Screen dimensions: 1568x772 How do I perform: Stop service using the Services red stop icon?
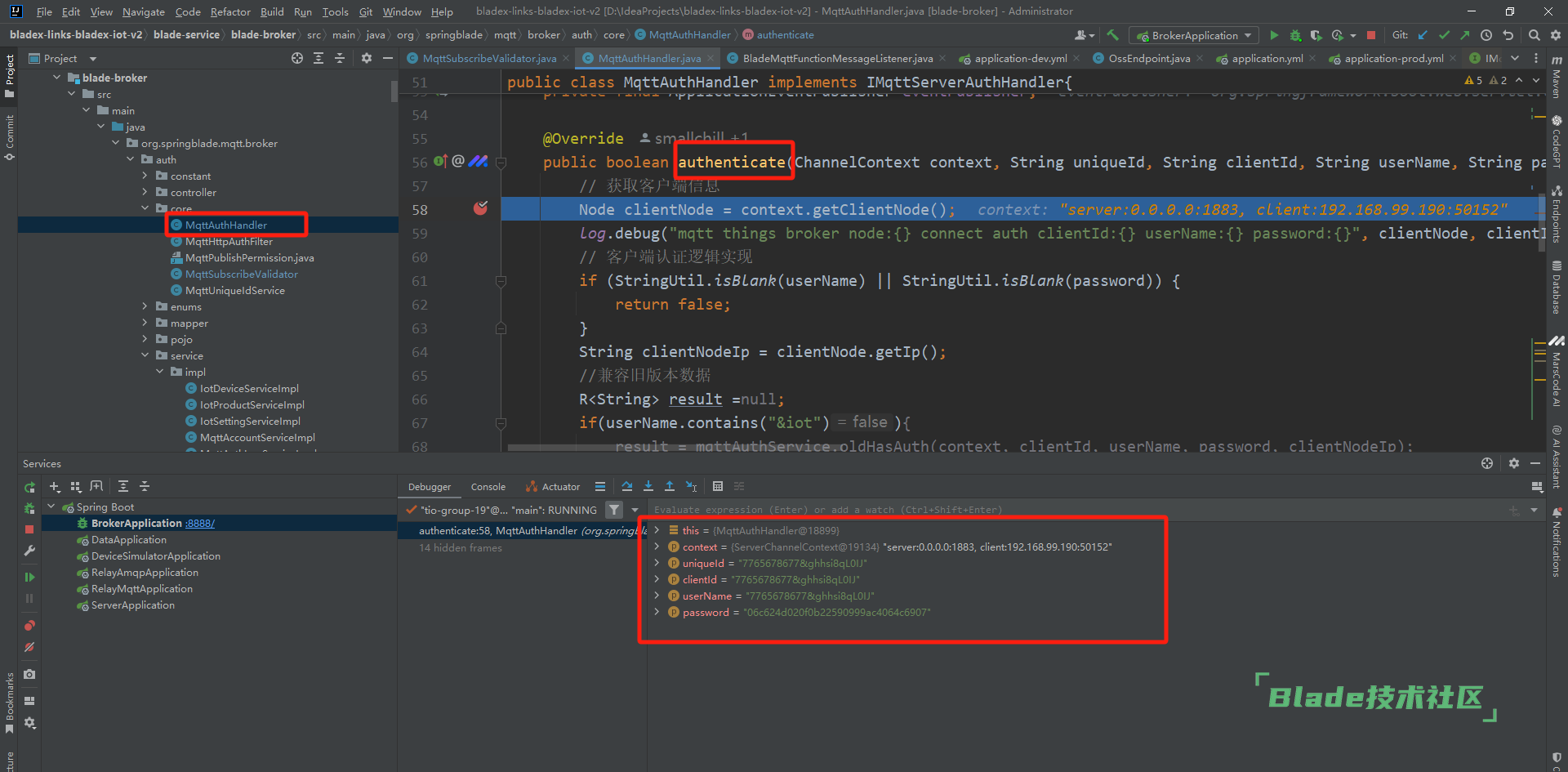tap(29, 529)
